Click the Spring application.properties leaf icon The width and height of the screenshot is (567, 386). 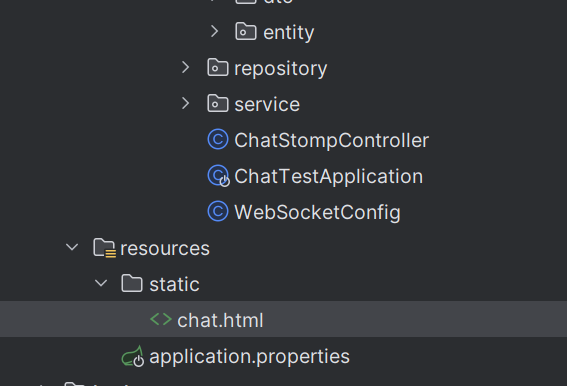[x=133, y=356]
